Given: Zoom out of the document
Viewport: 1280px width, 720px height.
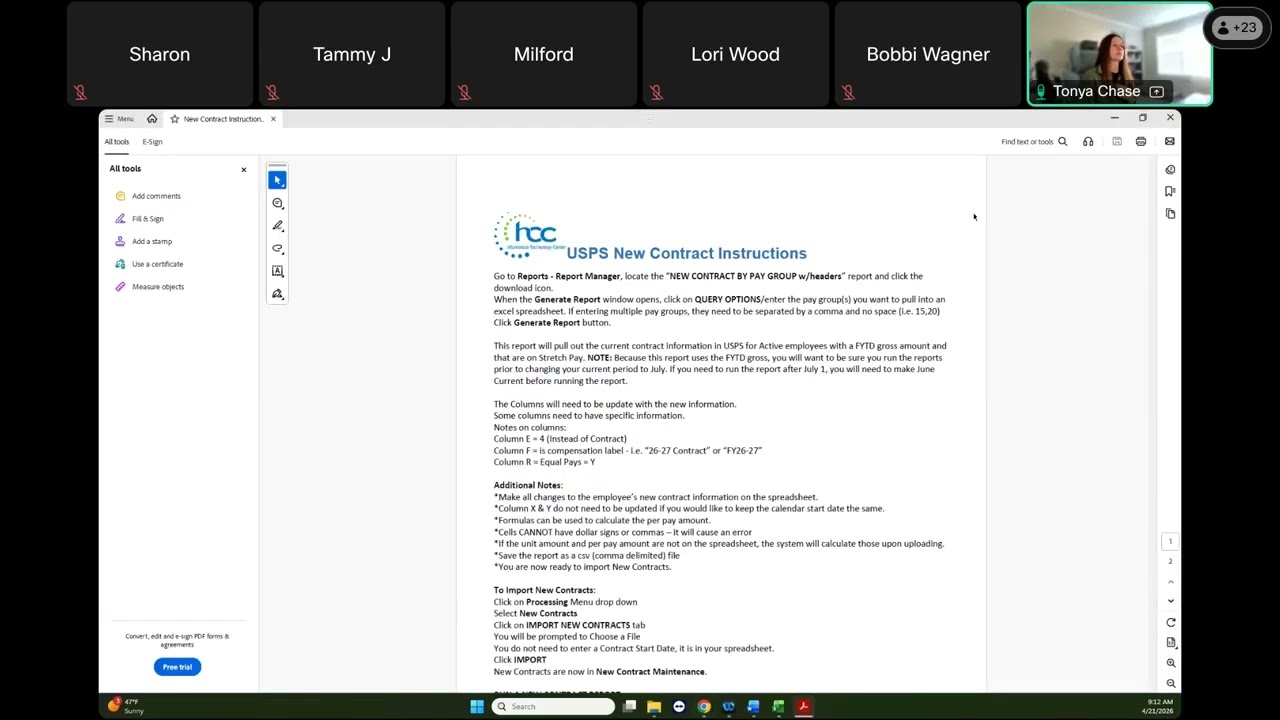Looking at the screenshot, I should 1171,684.
